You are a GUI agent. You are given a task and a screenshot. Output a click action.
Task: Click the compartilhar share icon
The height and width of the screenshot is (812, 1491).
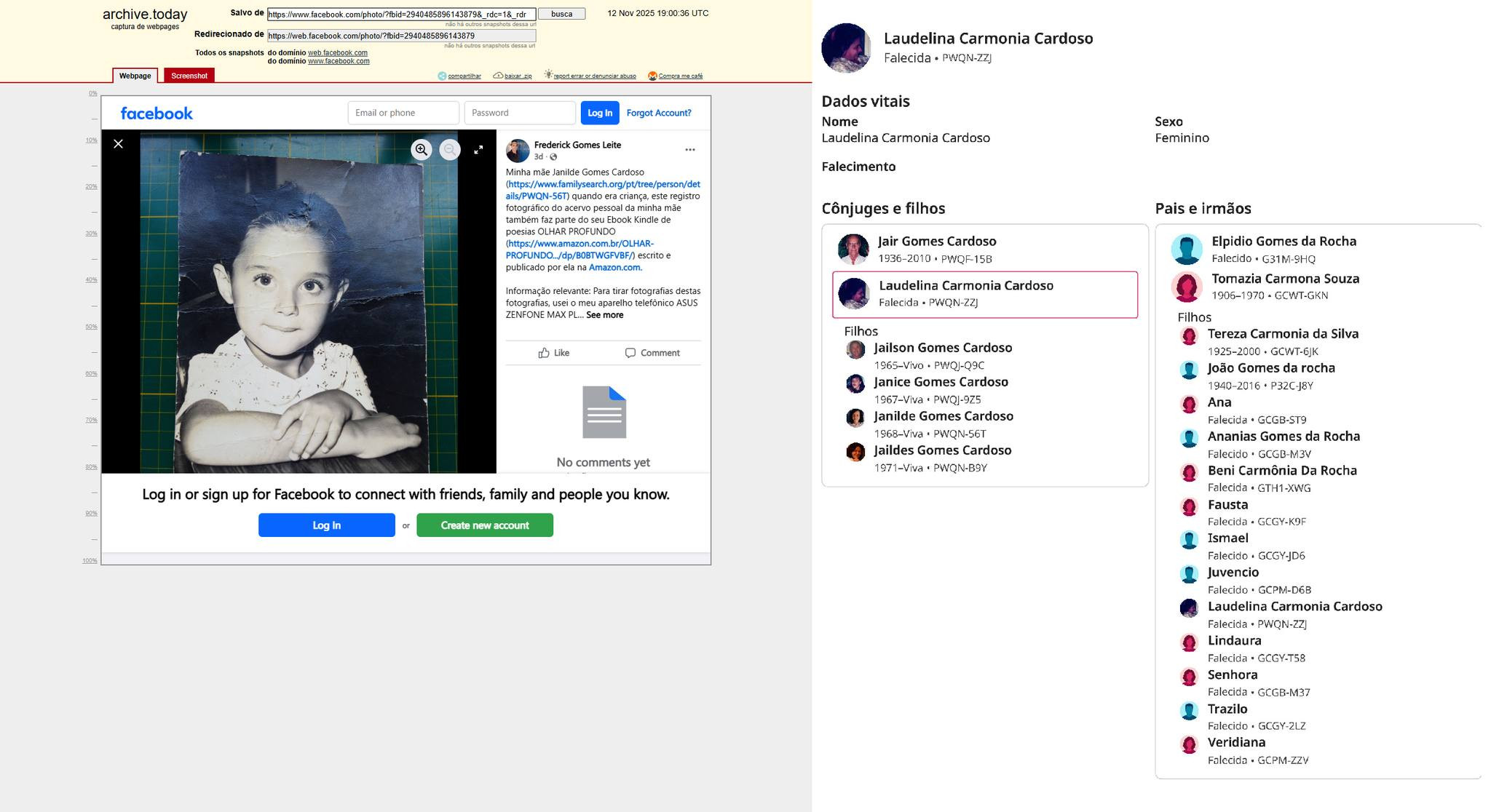[442, 76]
